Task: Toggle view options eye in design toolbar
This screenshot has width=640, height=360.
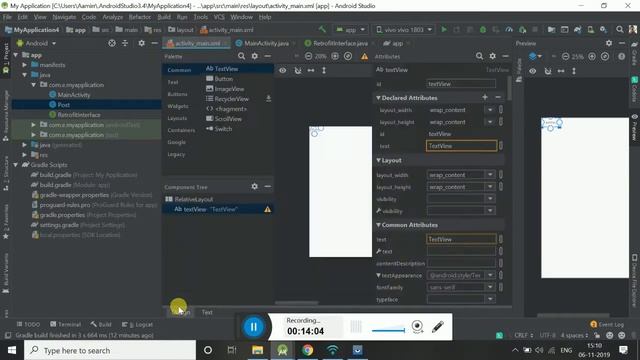Action: point(282,71)
